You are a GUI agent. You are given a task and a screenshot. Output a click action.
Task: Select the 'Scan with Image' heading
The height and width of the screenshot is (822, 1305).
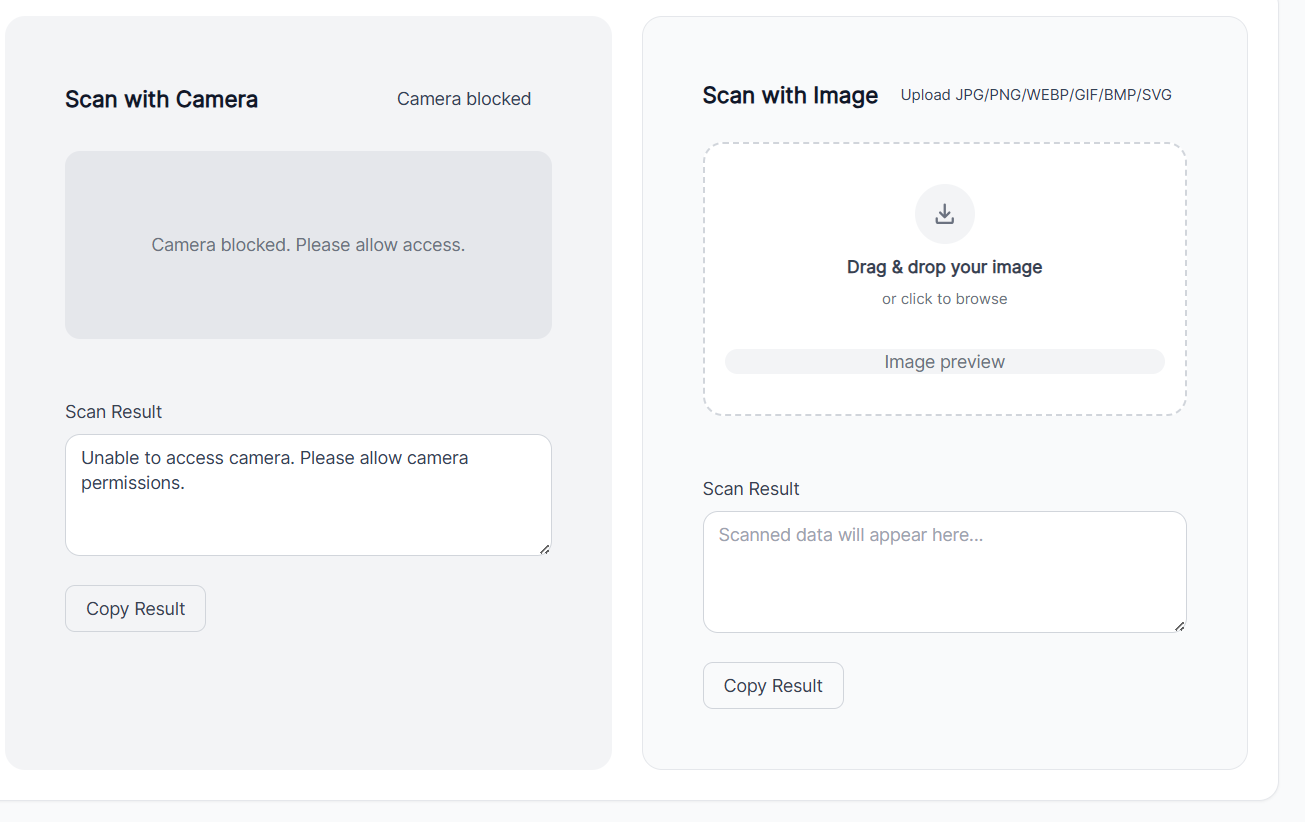[790, 95]
